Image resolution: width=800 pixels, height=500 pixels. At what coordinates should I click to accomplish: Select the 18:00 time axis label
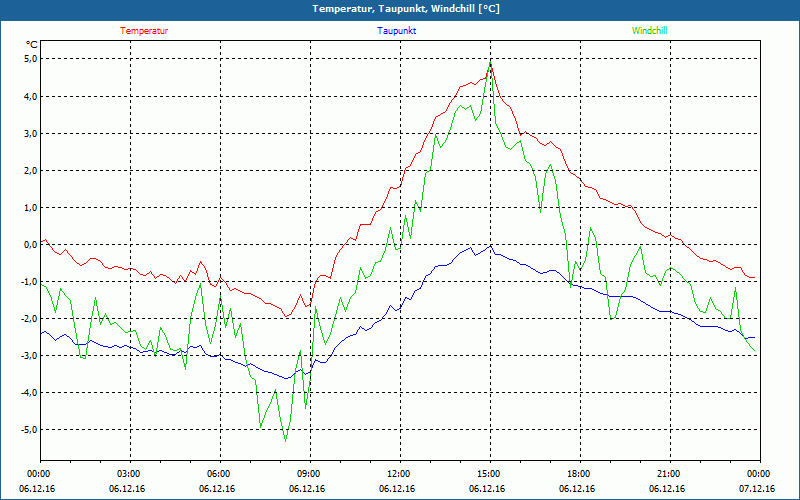[x=578, y=474]
